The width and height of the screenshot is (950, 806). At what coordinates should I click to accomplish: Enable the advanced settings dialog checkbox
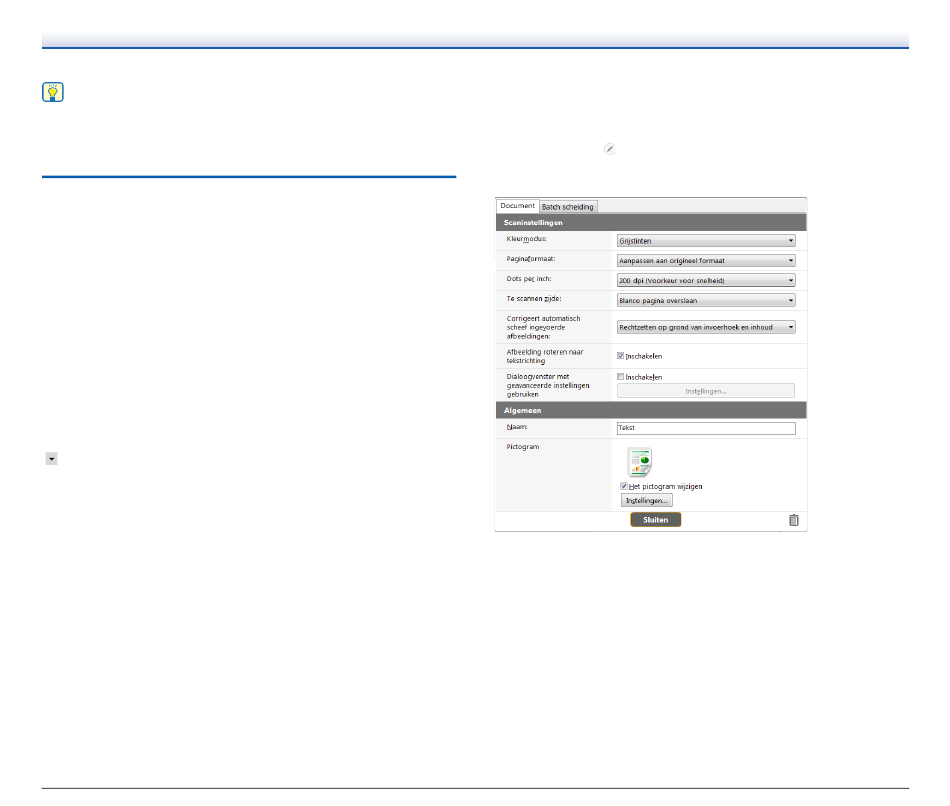click(621, 377)
